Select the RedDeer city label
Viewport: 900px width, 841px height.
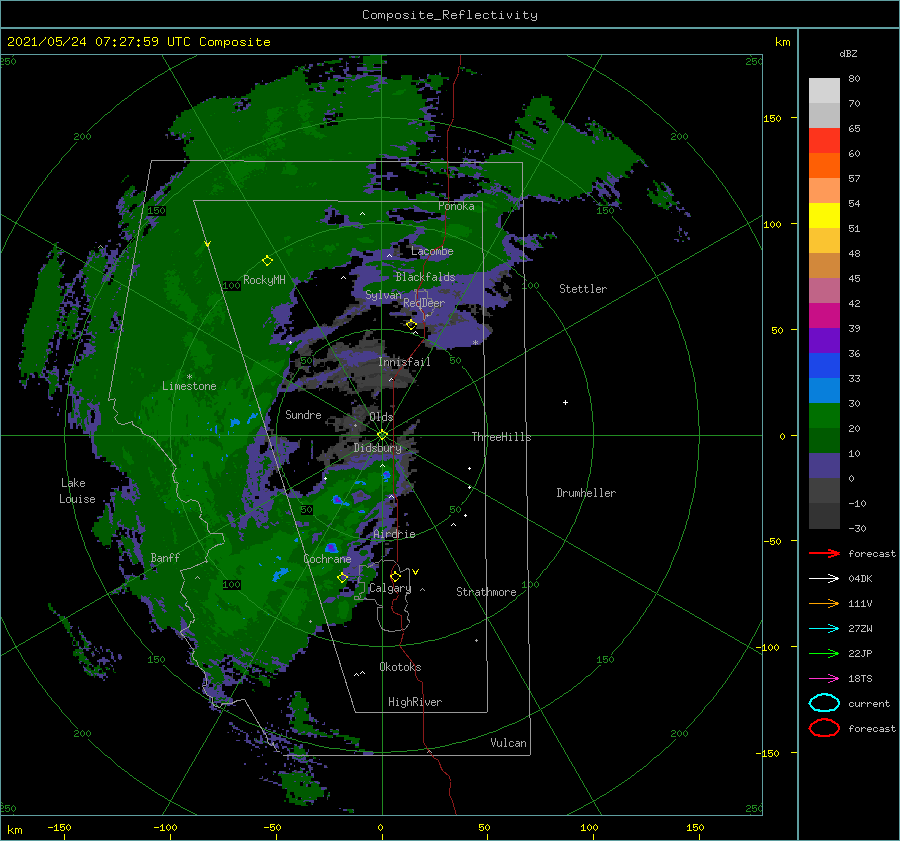pyautogui.click(x=424, y=303)
